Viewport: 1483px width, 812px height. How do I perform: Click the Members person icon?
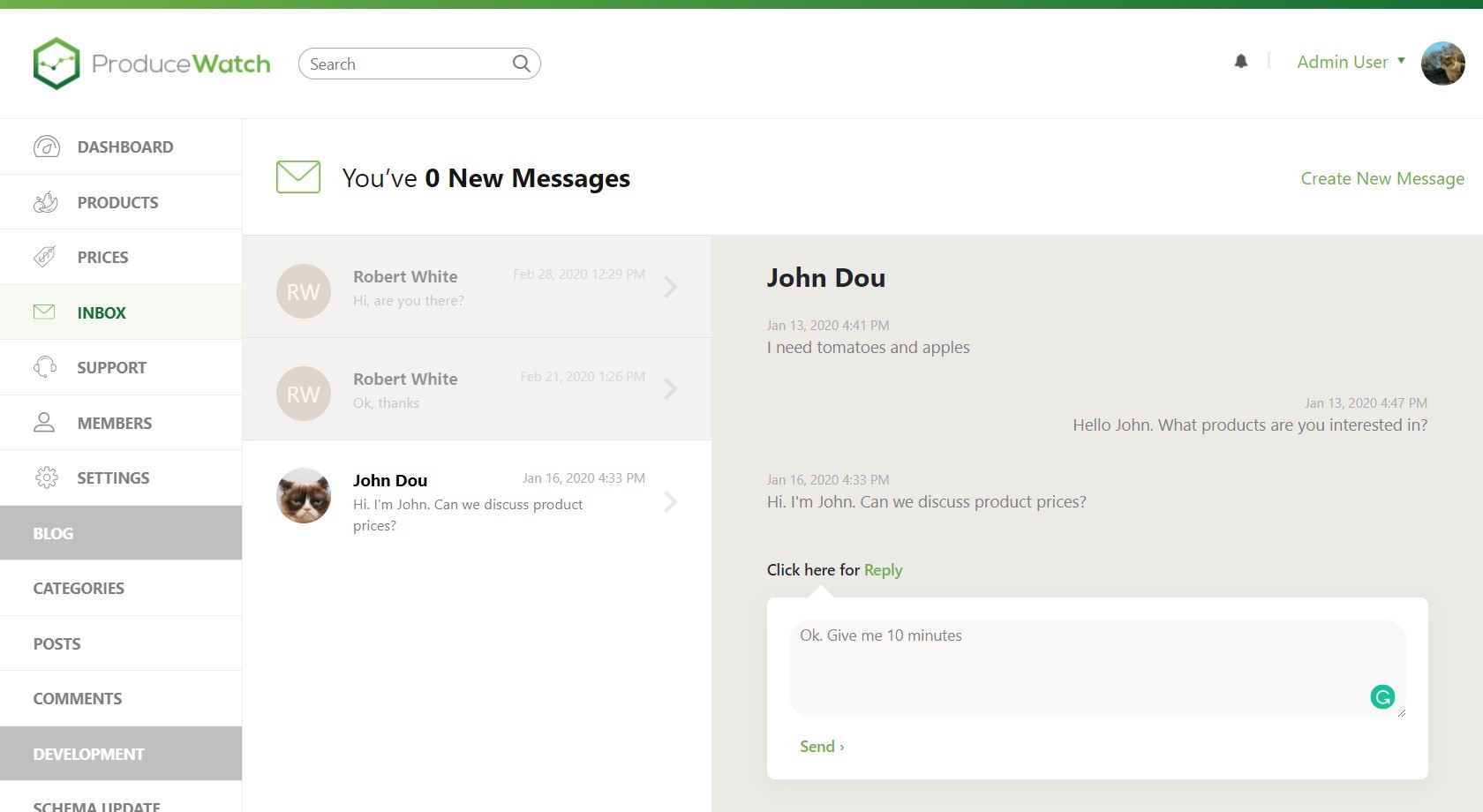click(44, 423)
